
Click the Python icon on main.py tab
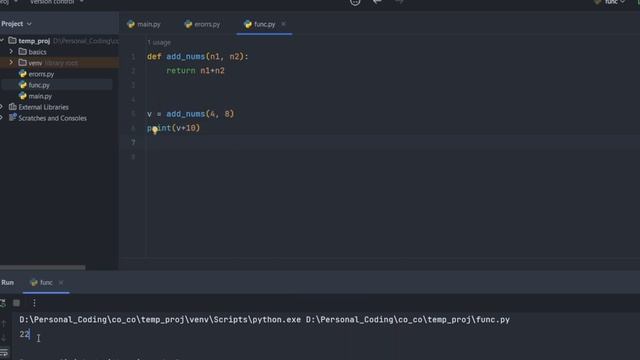pyautogui.click(x=131, y=24)
